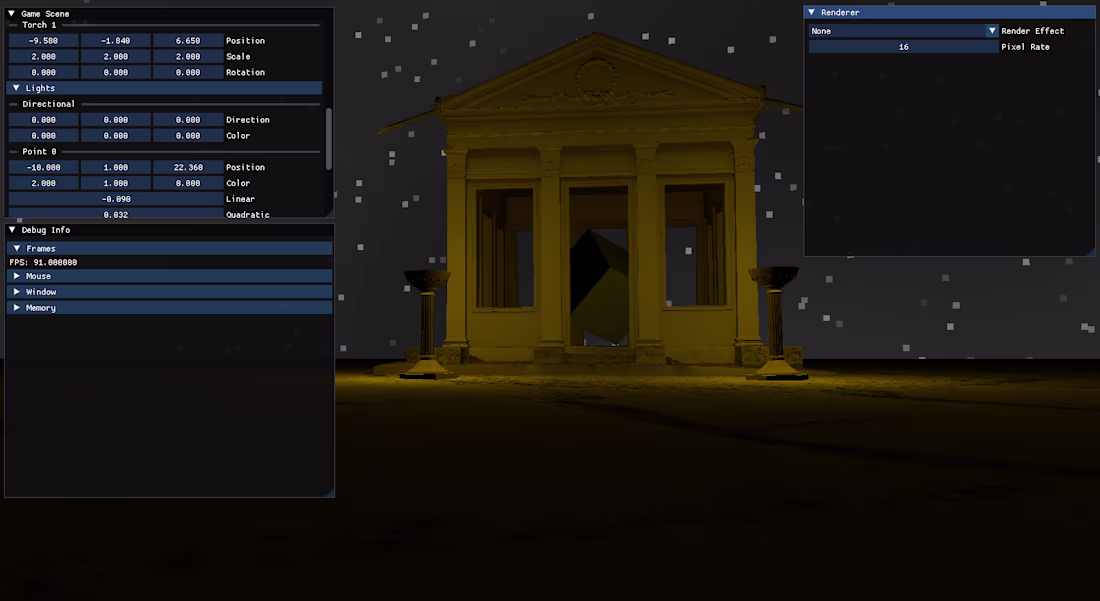Click the Quadratic attenuation value field
1100x601 pixels.
pyautogui.click(x=115, y=214)
